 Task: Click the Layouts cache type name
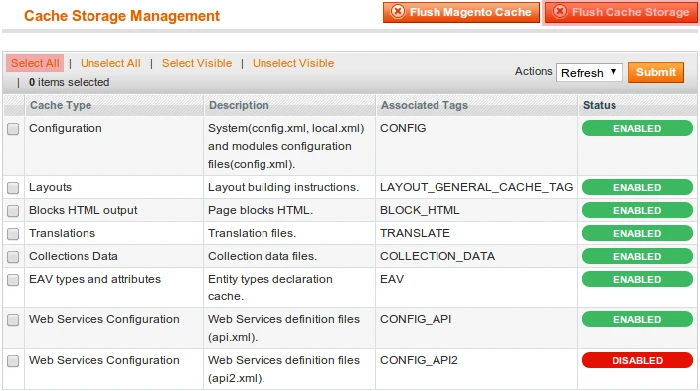pyautogui.click(x=50, y=187)
